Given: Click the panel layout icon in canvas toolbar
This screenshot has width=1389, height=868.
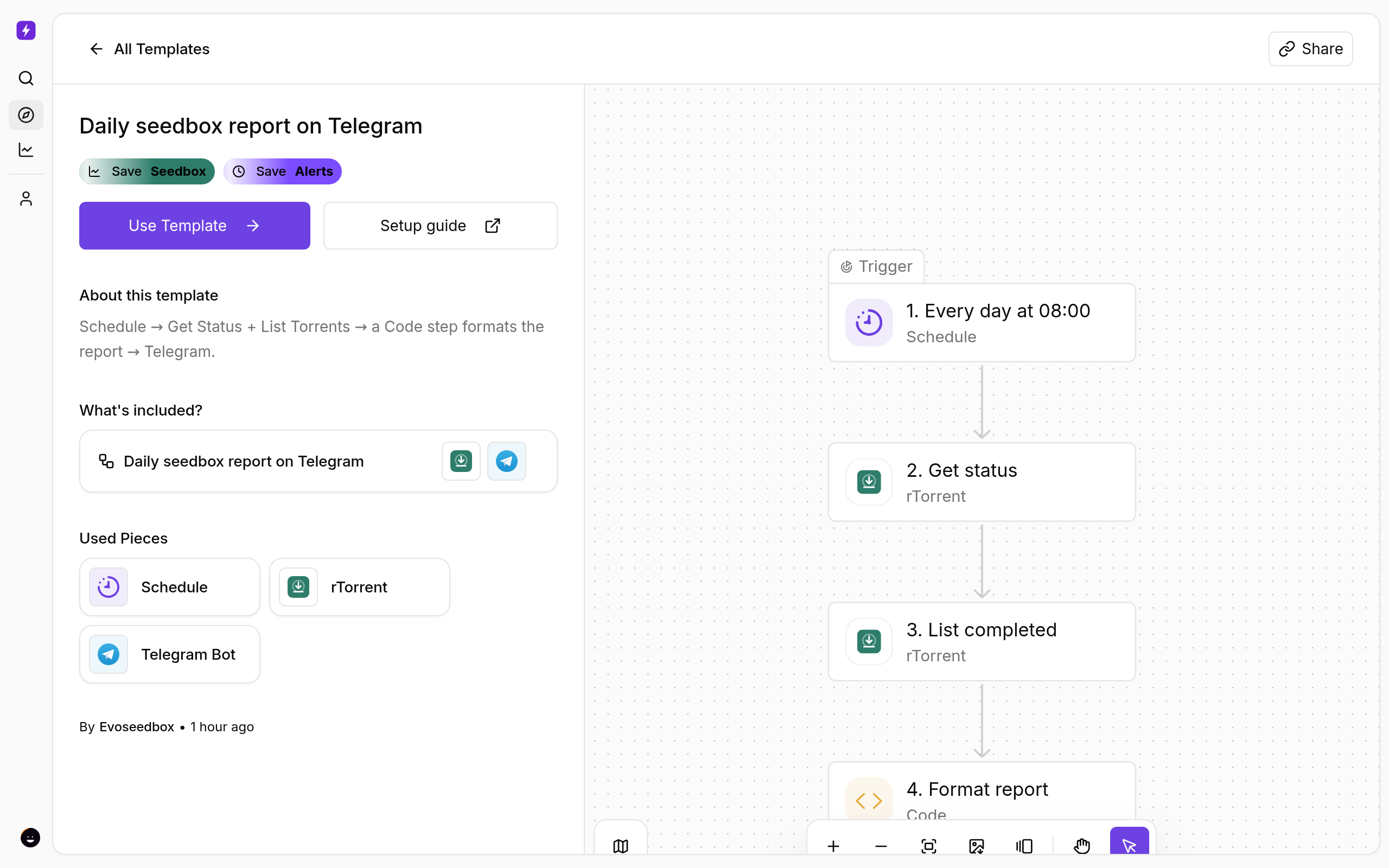Looking at the screenshot, I should click(1024, 846).
